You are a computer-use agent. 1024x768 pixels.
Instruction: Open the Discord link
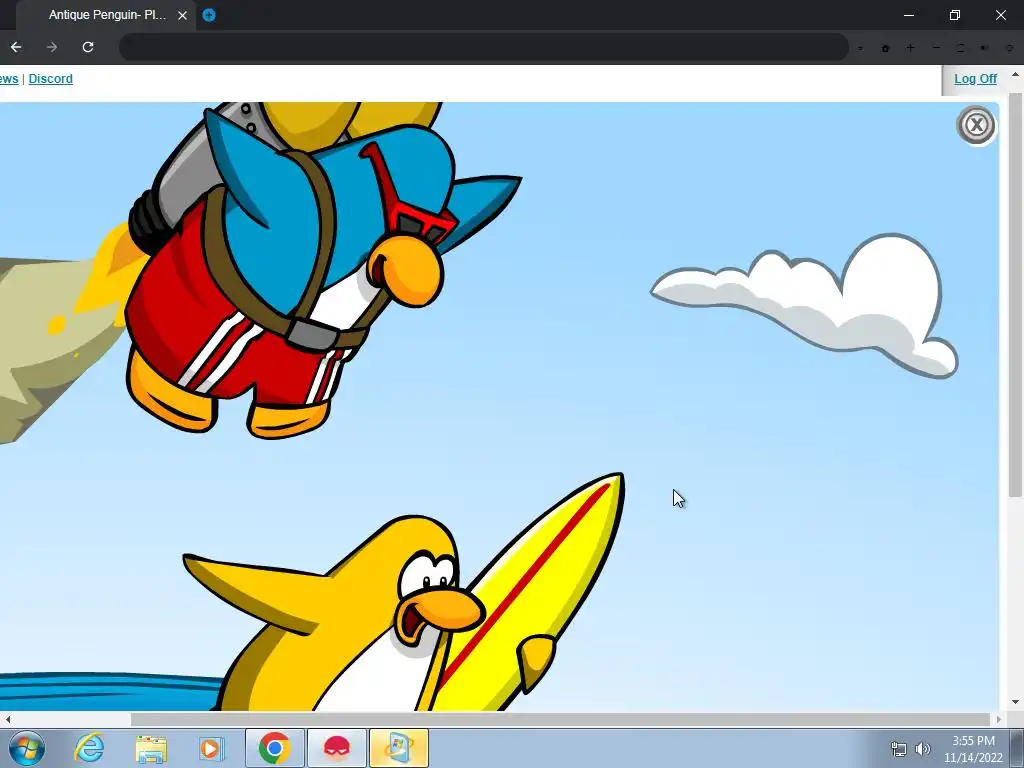point(50,78)
